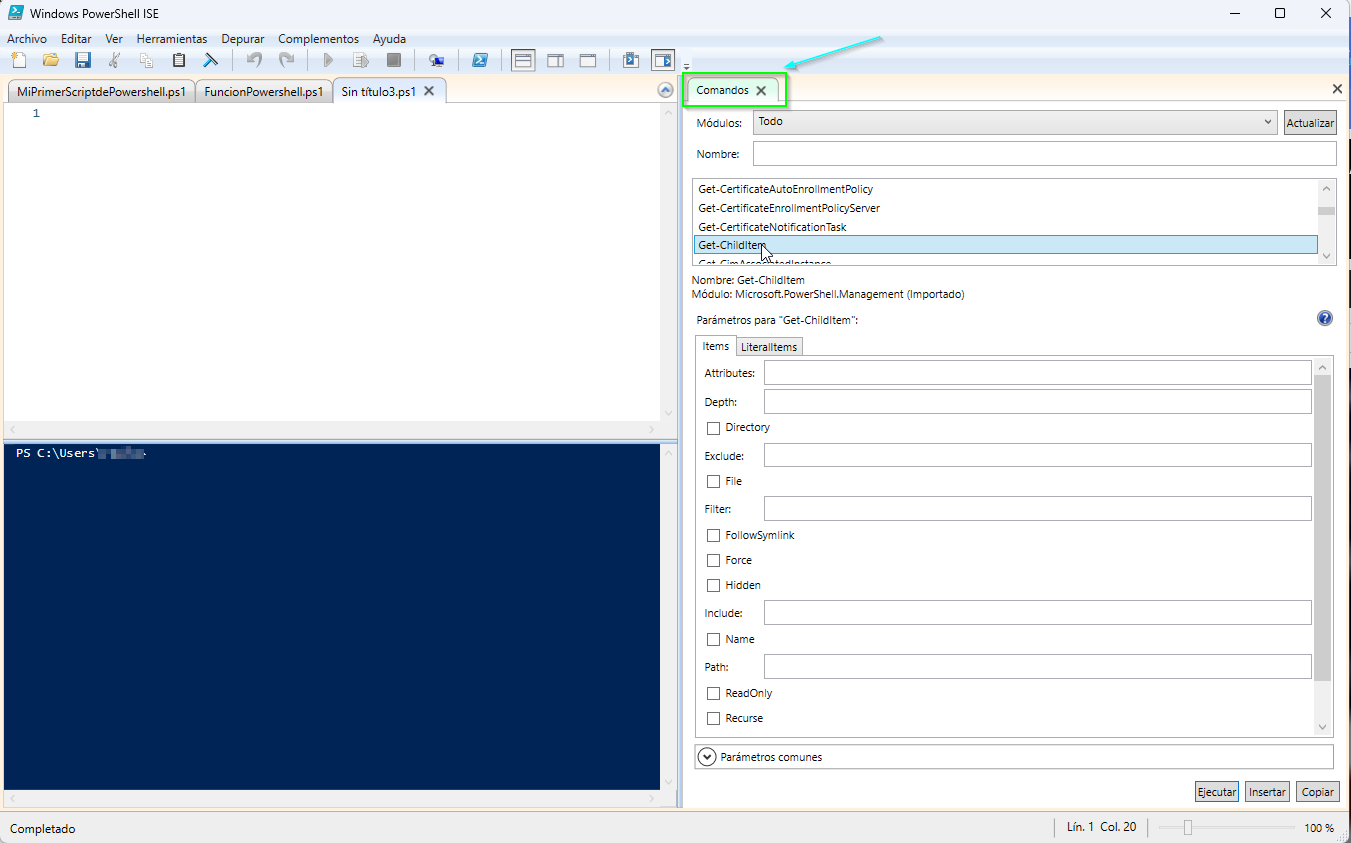Enable the Directory checkbox

tap(713, 428)
